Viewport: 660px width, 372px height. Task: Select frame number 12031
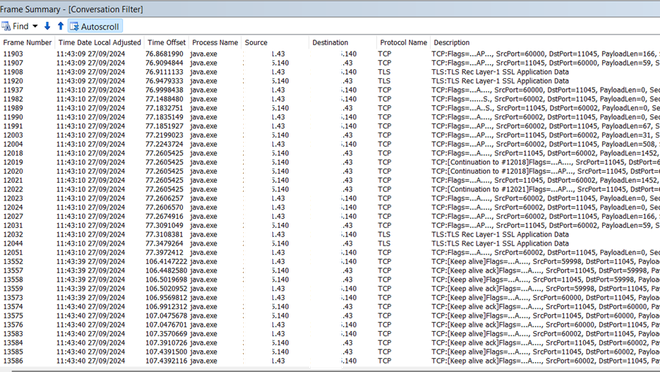(13, 226)
